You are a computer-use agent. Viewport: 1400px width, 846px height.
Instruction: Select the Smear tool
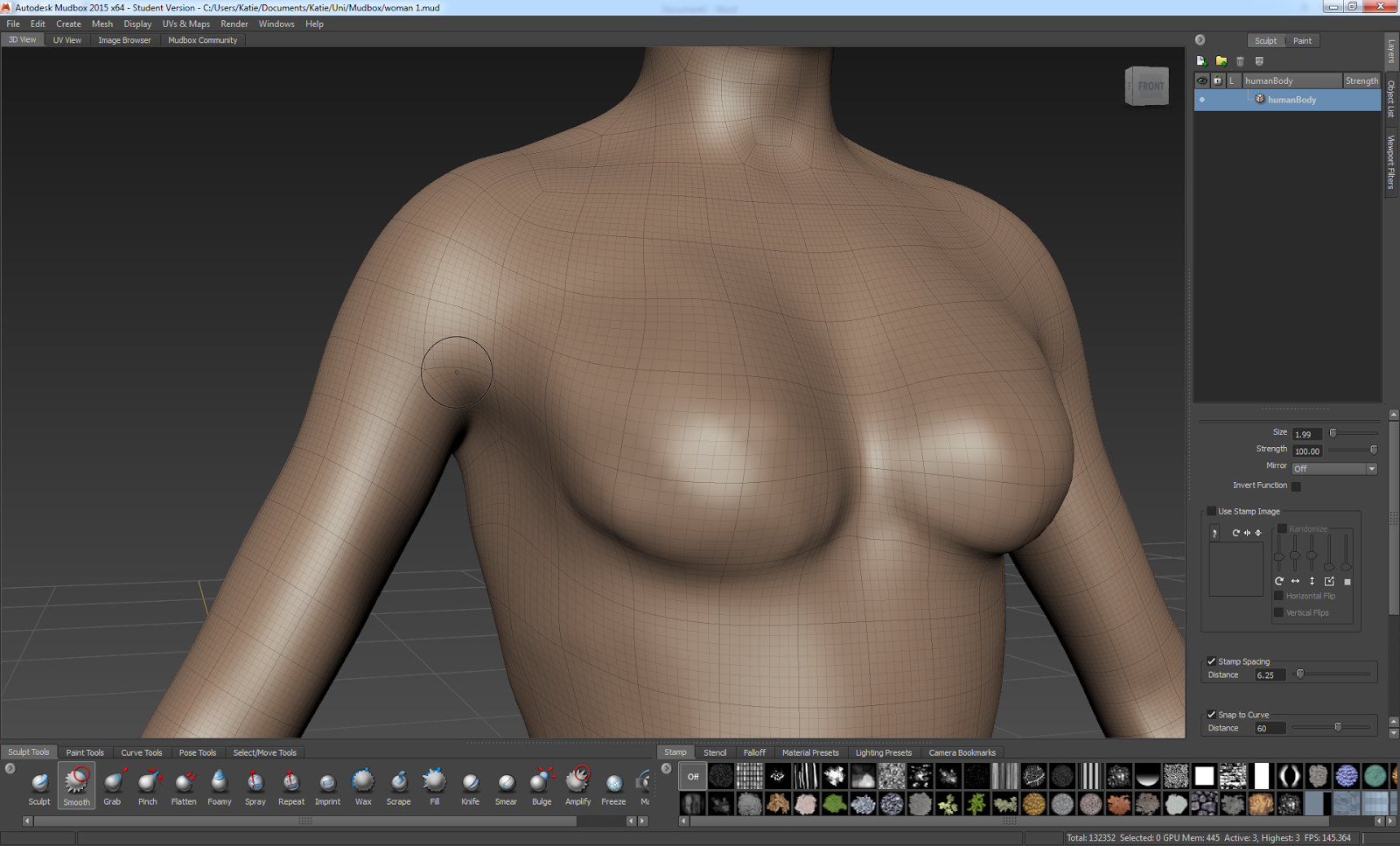pos(506,787)
